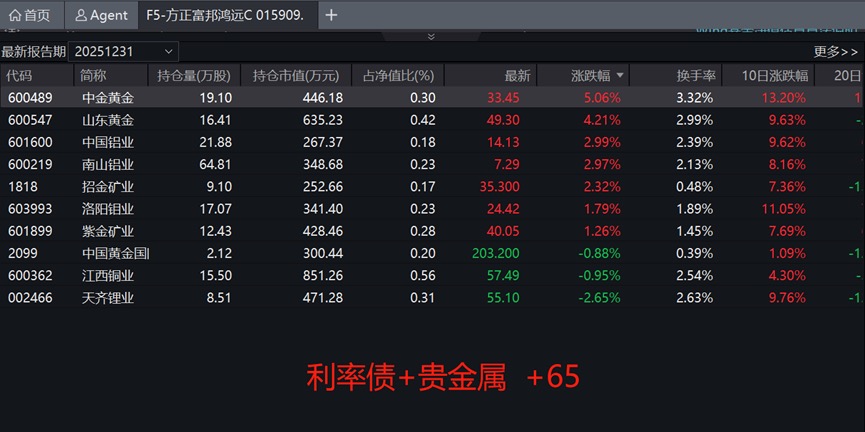Expand panel using double-chevron handle
The height and width of the screenshot is (432, 865).
(431, 36)
